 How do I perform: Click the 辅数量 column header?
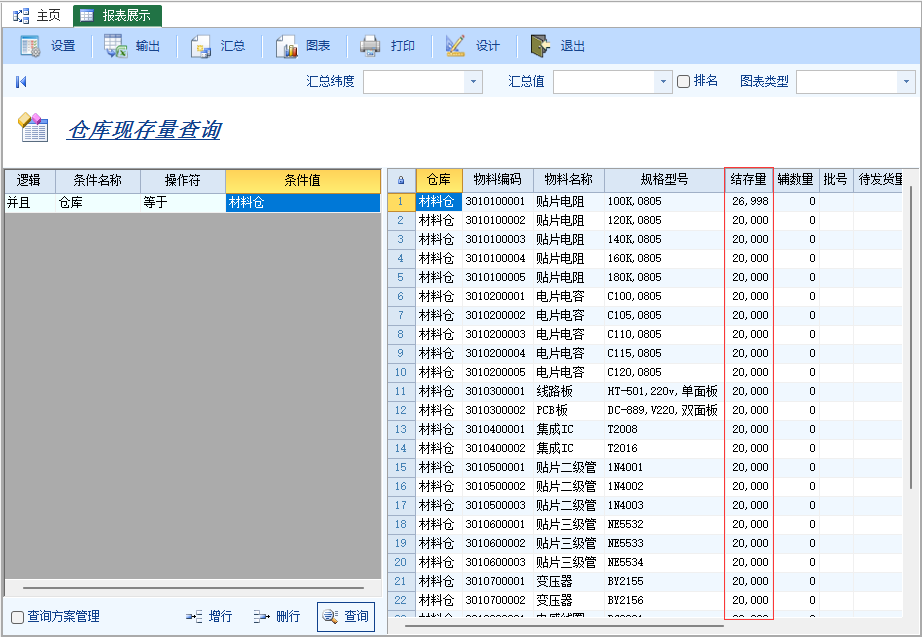coord(796,179)
